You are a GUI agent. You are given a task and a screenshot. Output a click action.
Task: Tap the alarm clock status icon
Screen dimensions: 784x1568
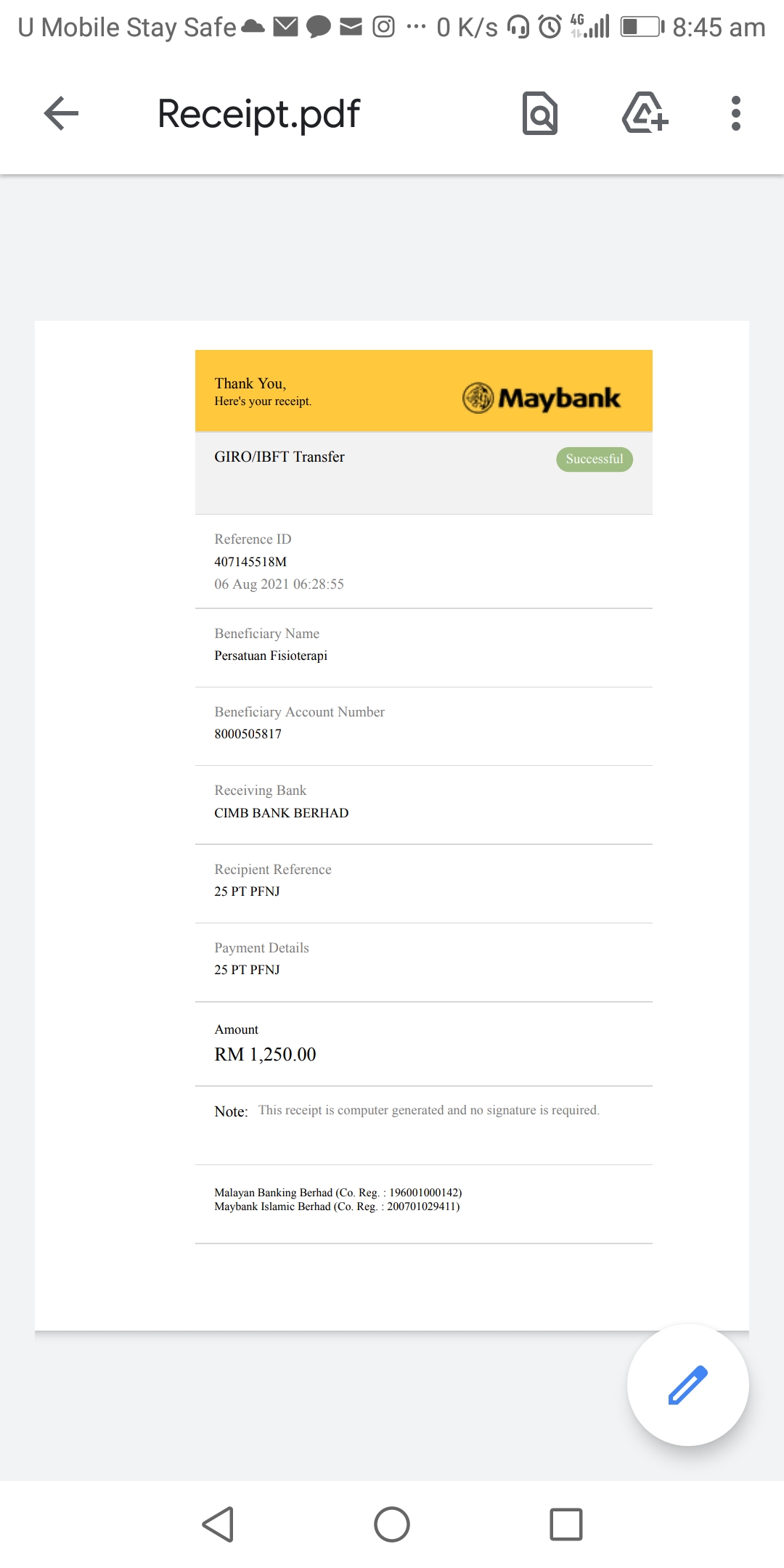(550, 28)
